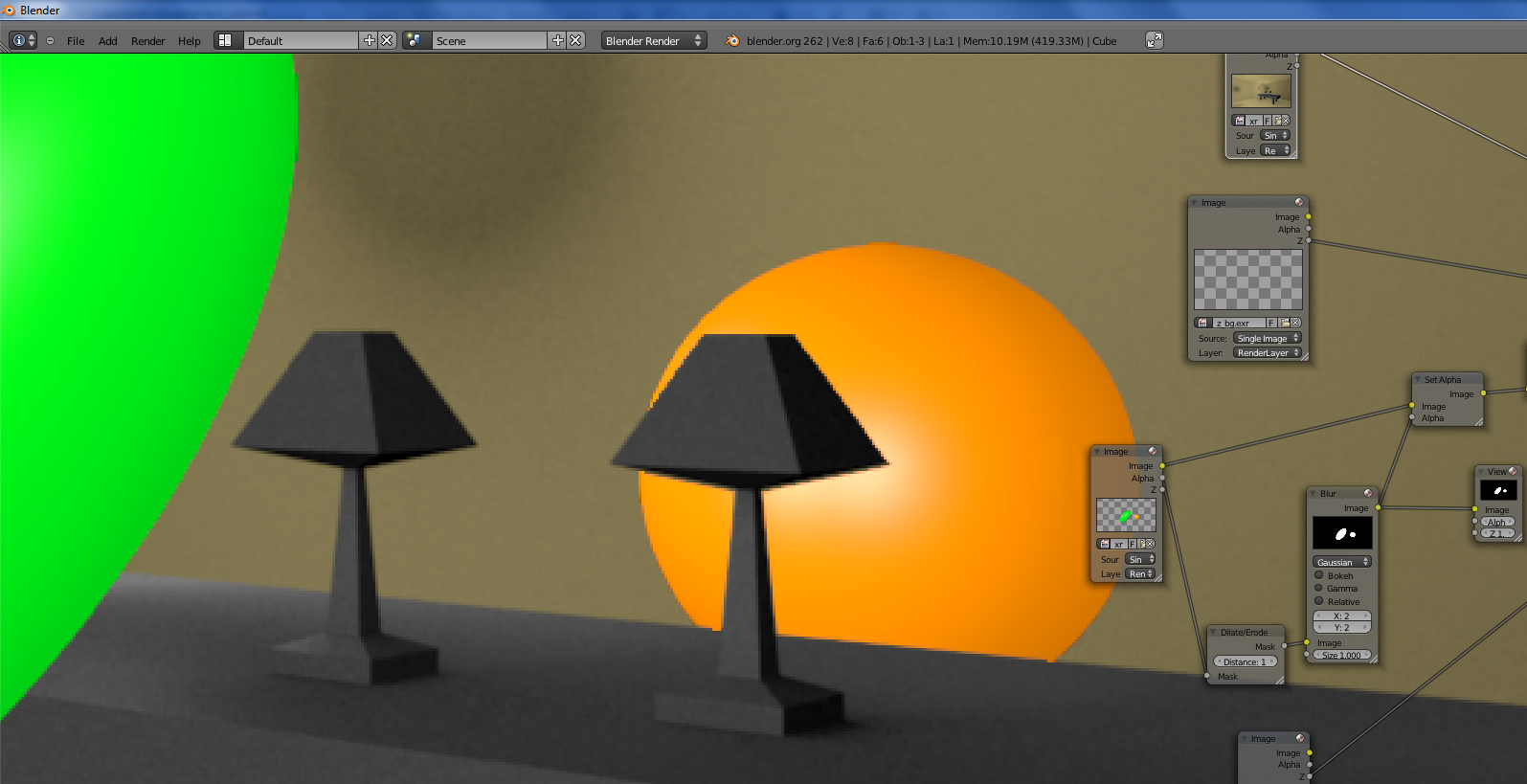
Task: Toggle preview sphere on z_bg.exr Image node
Action: pos(1299,202)
